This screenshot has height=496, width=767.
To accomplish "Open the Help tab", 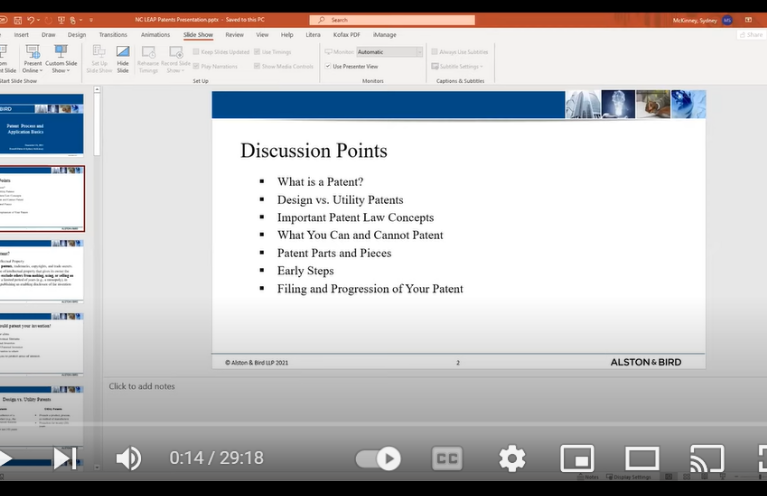I will 287,35.
